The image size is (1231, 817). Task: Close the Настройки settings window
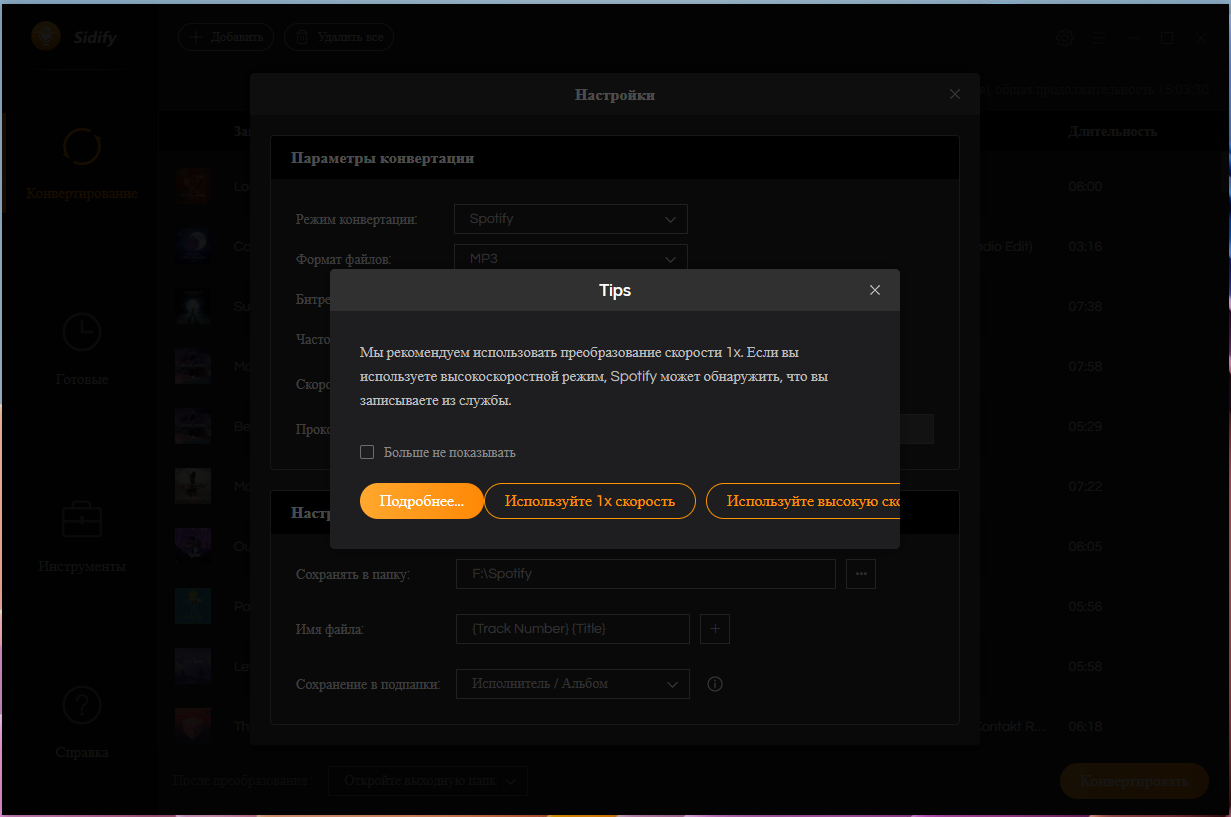point(955,94)
